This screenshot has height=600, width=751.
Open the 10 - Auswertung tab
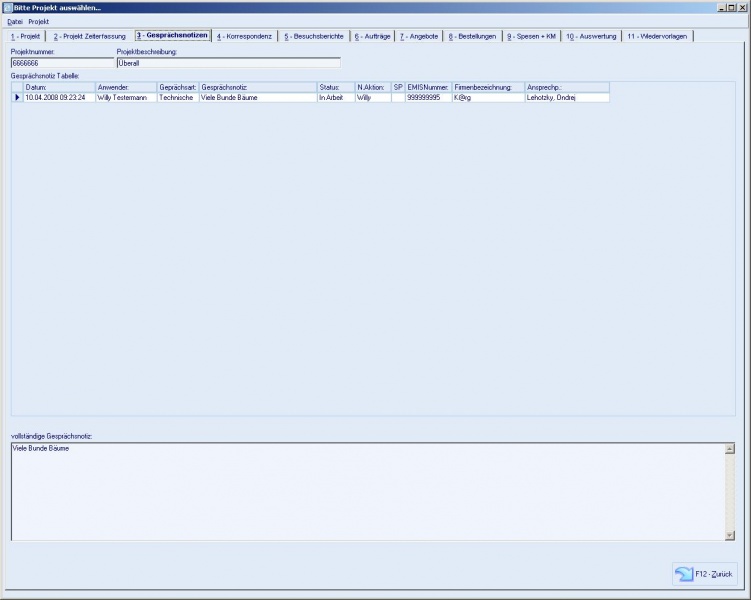[591, 36]
